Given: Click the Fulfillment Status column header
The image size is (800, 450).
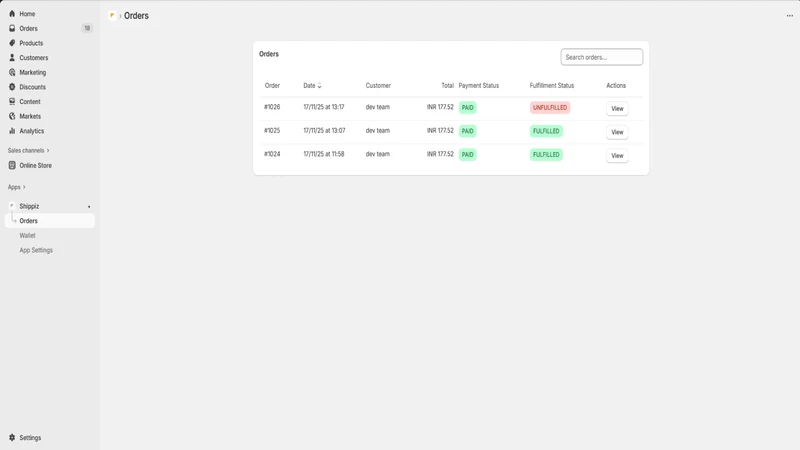Looking at the screenshot, I should click(552, 86).
